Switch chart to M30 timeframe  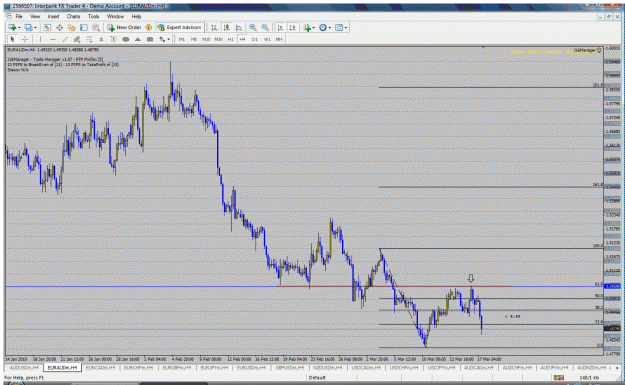point(218,39)
